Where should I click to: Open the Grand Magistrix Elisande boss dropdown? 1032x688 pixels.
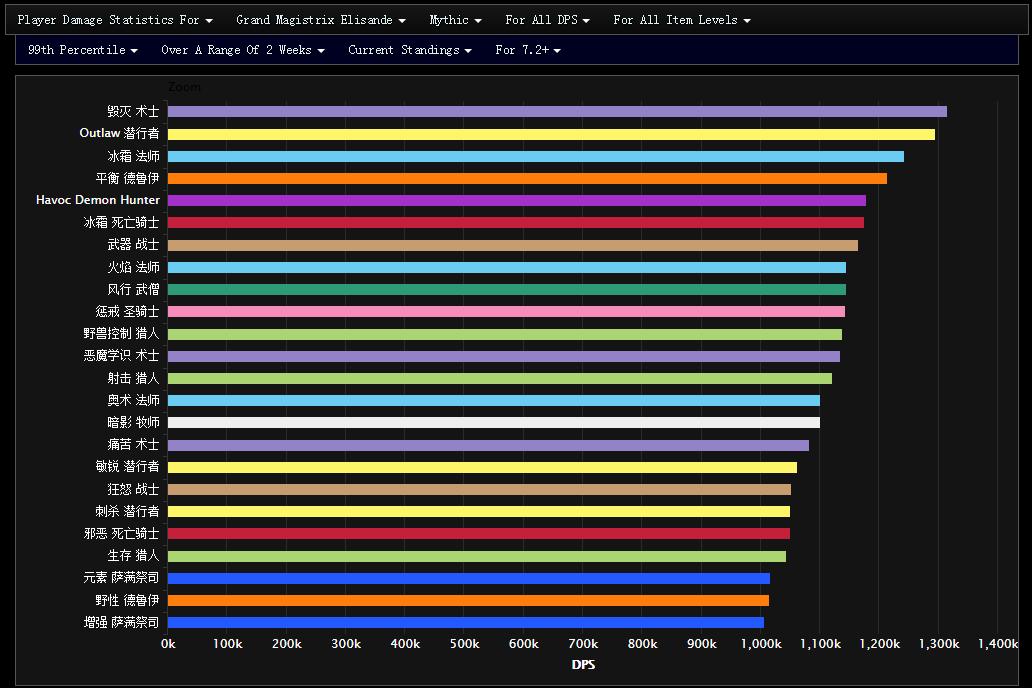point(321,20)
